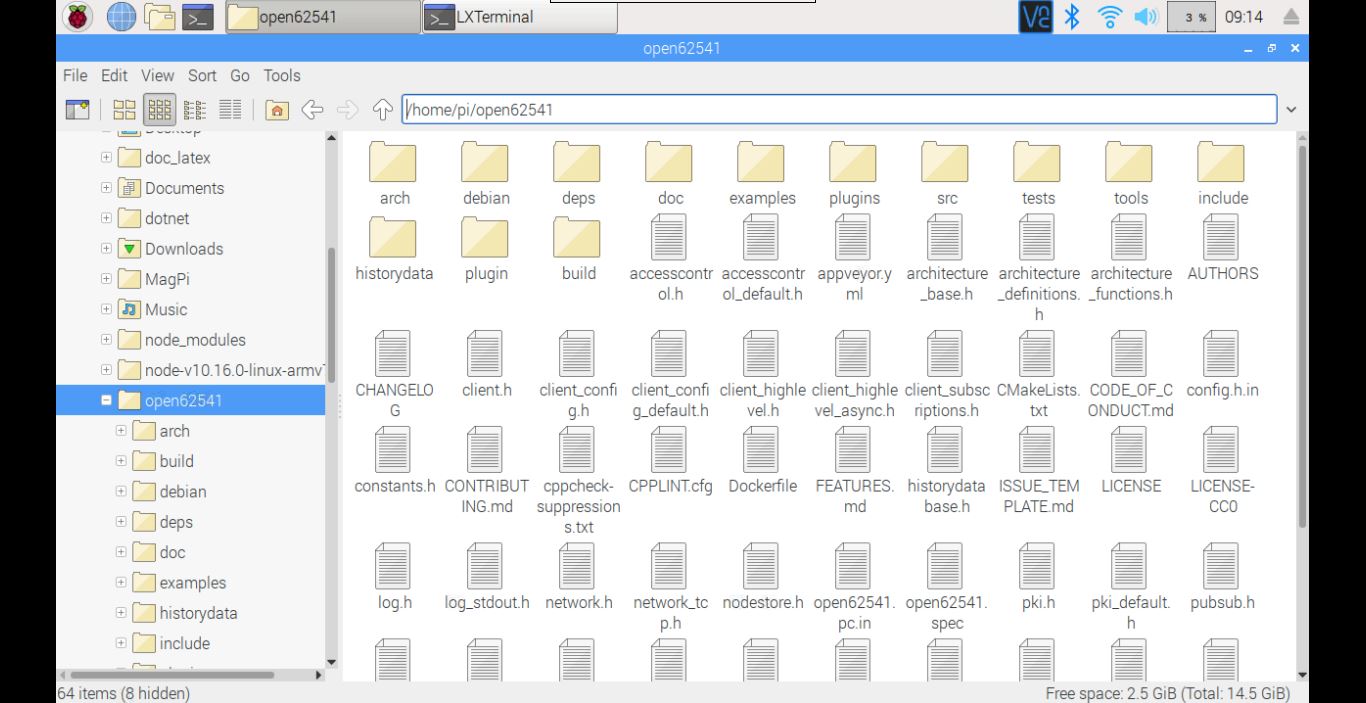Switch to detailed list view
Image resolution: width=1366 pixels, height=703 pixels.
228,109
